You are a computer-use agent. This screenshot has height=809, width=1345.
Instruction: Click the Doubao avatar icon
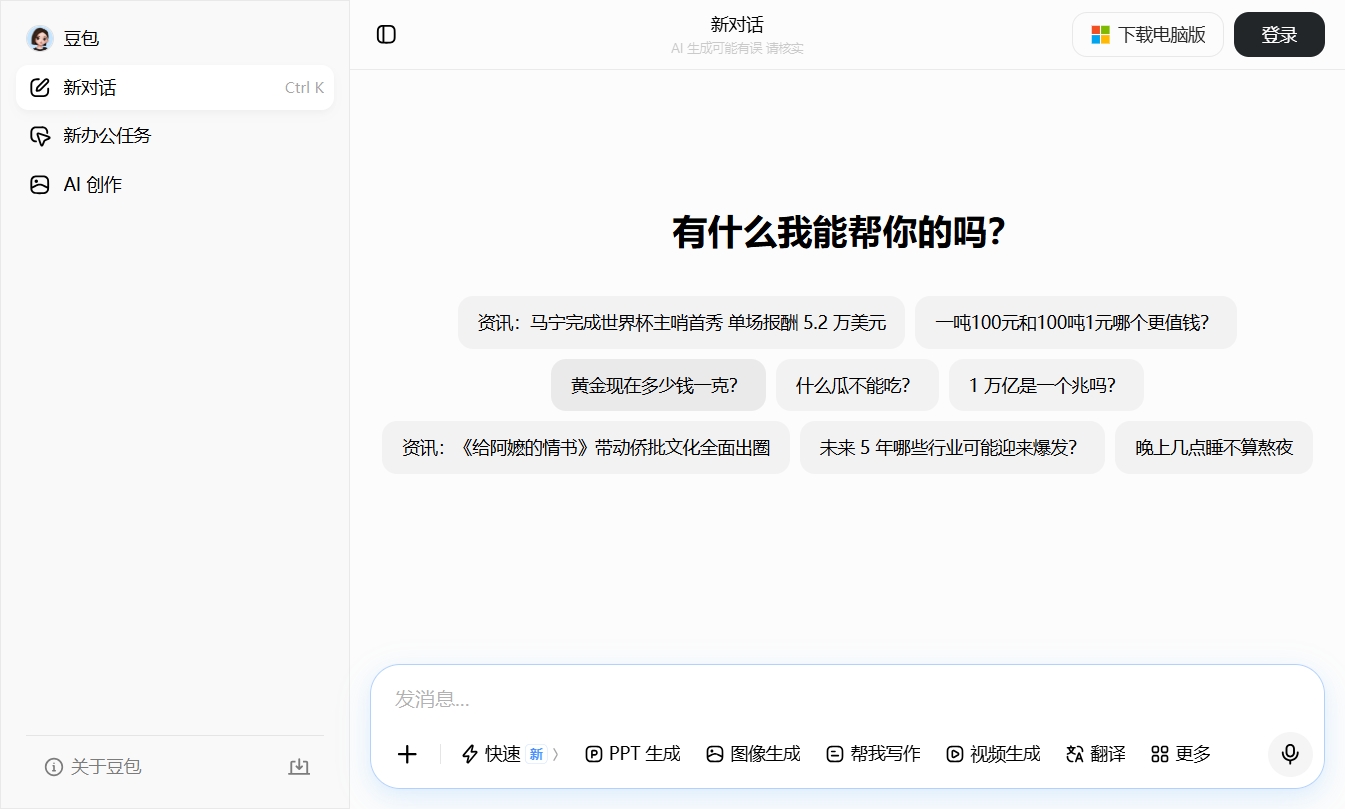point(39,39)
